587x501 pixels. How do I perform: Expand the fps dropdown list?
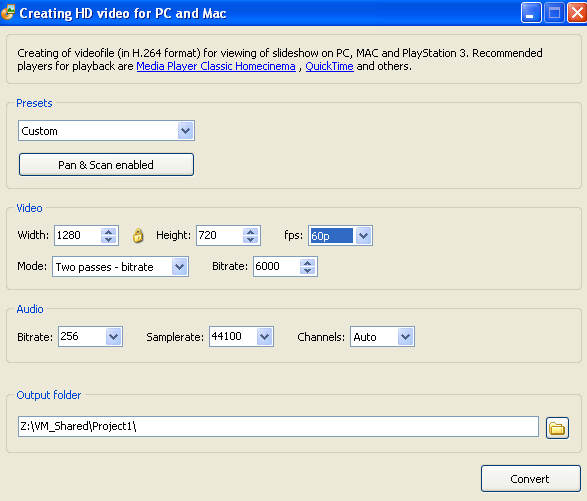click(x=363, y=236)
